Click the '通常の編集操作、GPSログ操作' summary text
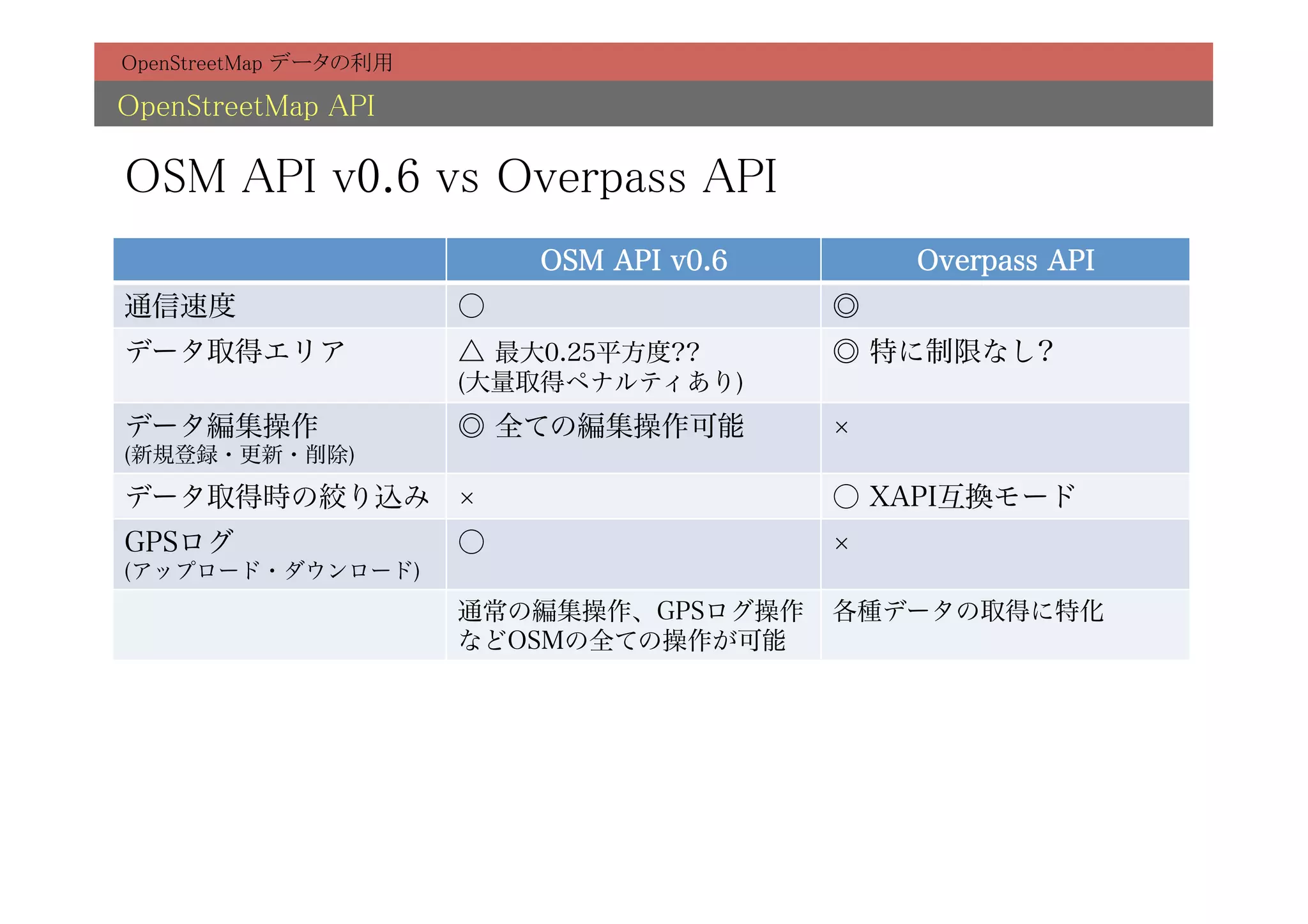 [x=630, y=611]
